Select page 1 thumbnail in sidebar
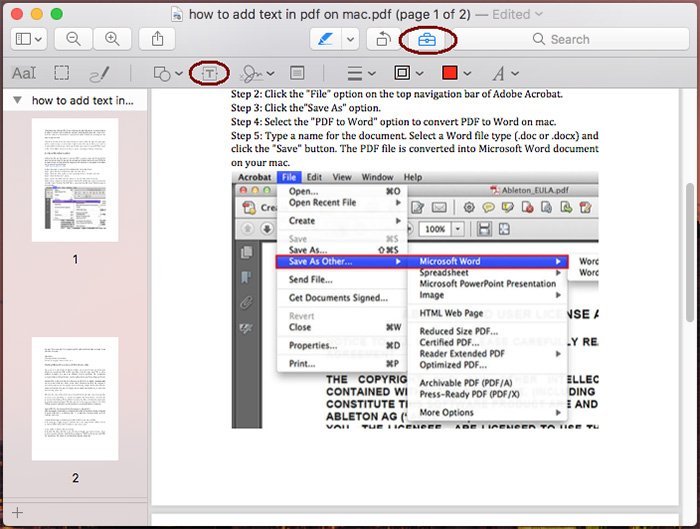The width and height of the screenshot is (700, 529). point(75,180)
